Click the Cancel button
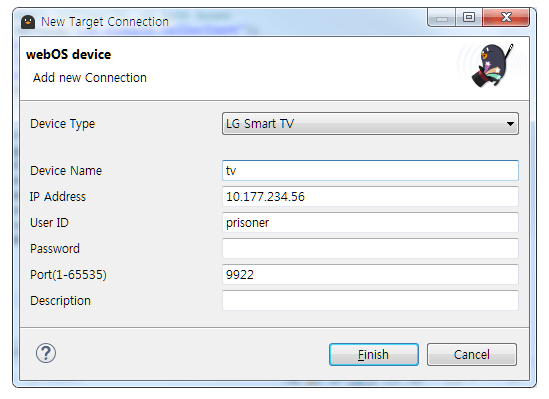 tap(472, 355)
